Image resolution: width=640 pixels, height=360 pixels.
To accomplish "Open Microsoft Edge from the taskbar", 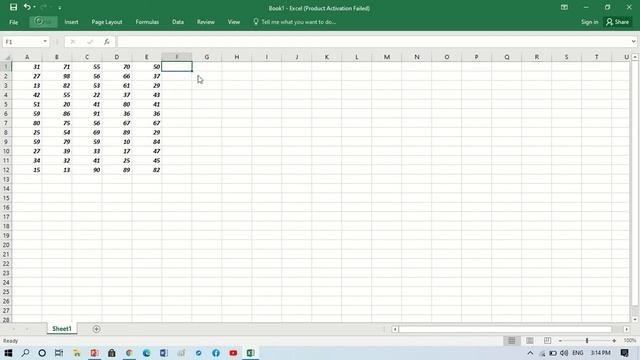I will tap(147, 353).
